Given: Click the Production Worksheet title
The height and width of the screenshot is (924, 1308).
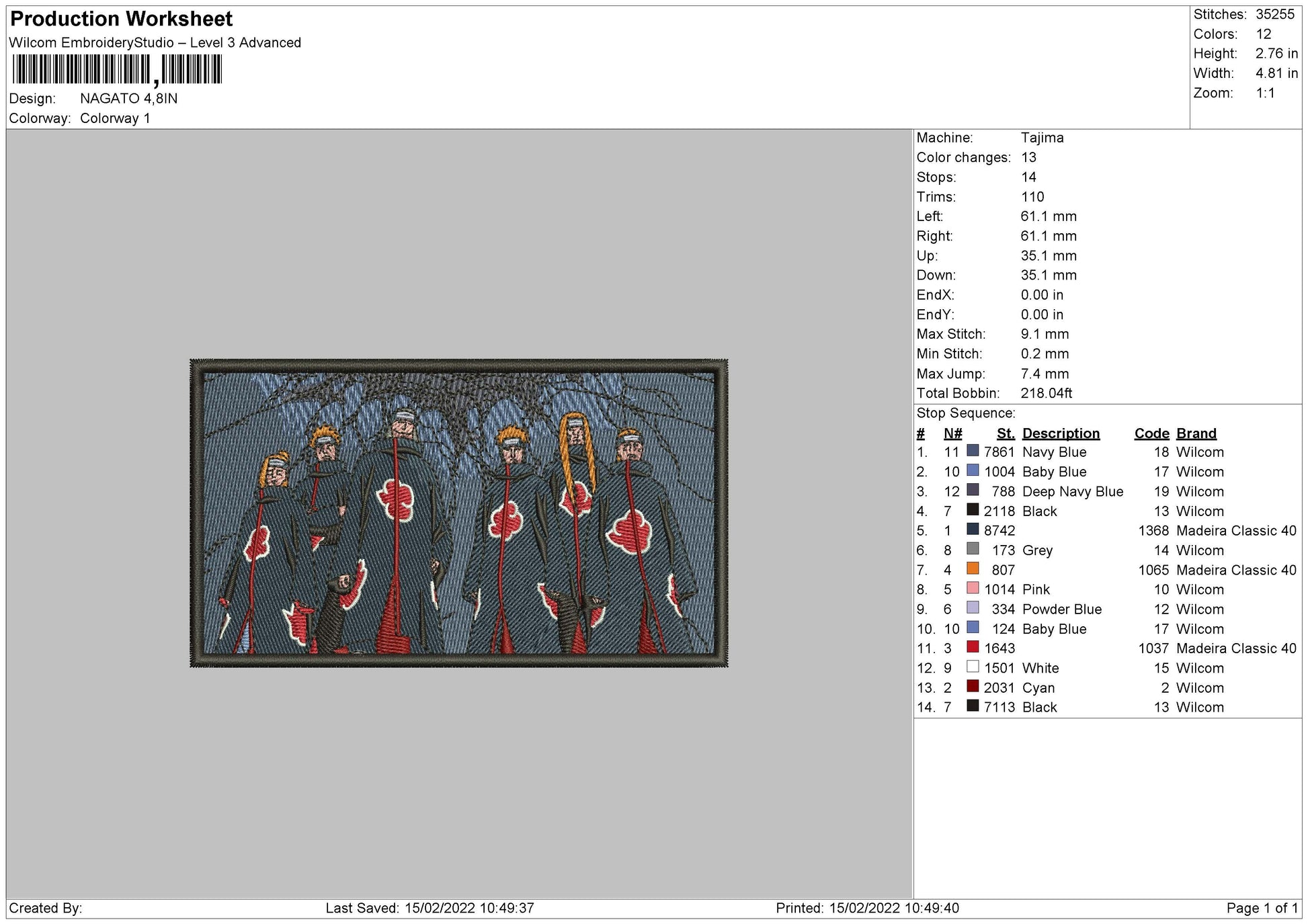Looking at the screenshot, I should tap(122, 19).
